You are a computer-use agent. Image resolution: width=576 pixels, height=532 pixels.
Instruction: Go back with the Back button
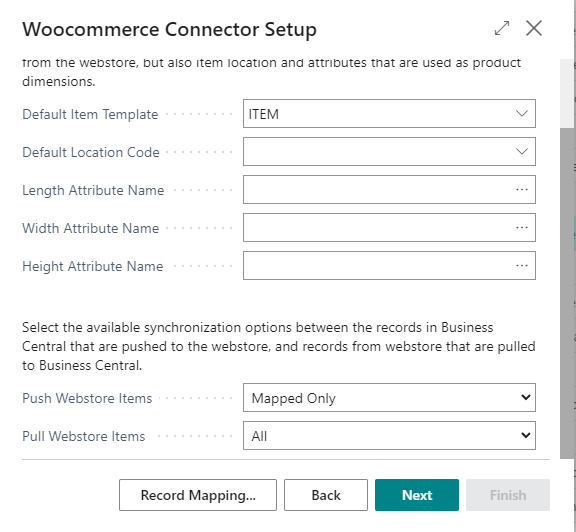click(326, 495)
